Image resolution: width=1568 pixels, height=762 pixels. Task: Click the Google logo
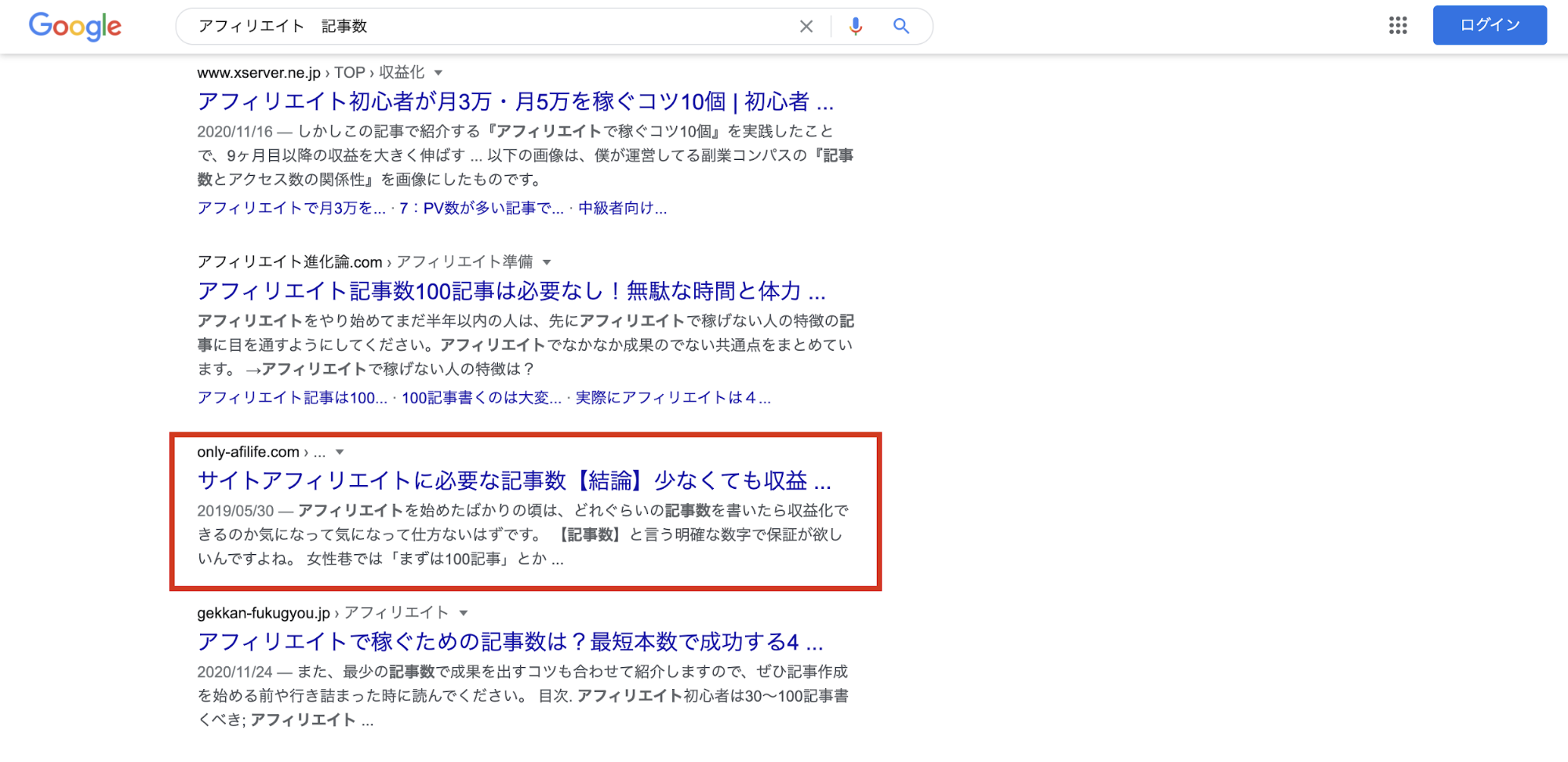75,27
